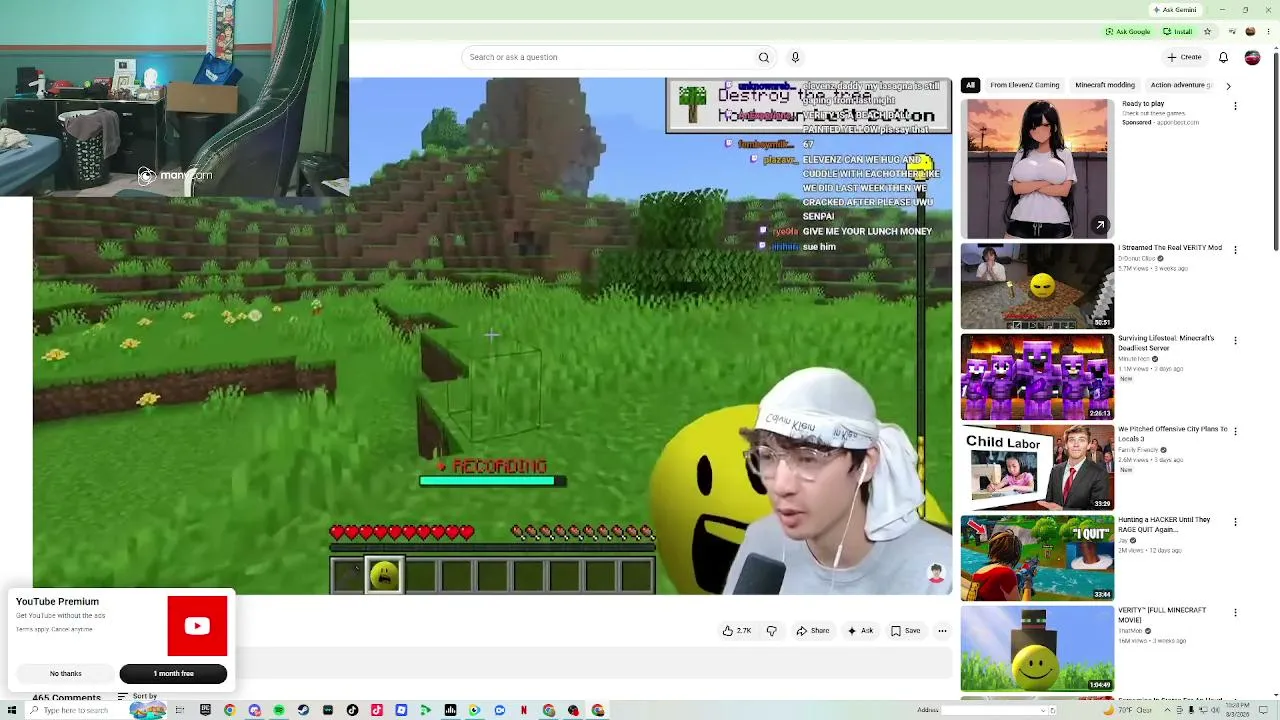The height and width of the screenshot is (720, 1280).
Task: Click the YouTube Premium logo in the popup
Action: [197, 626]
